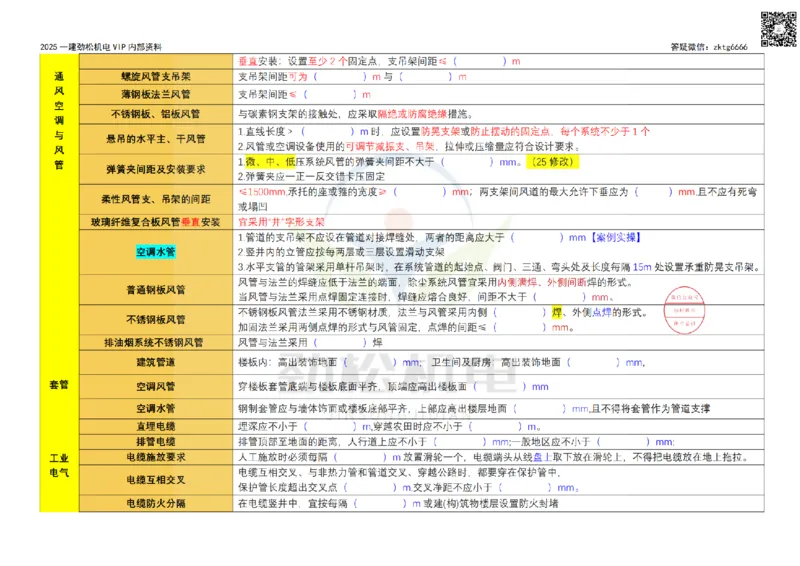The image size is (800, 566).
Task: Click the QR code in the top corner
Action: coord(778,29)
